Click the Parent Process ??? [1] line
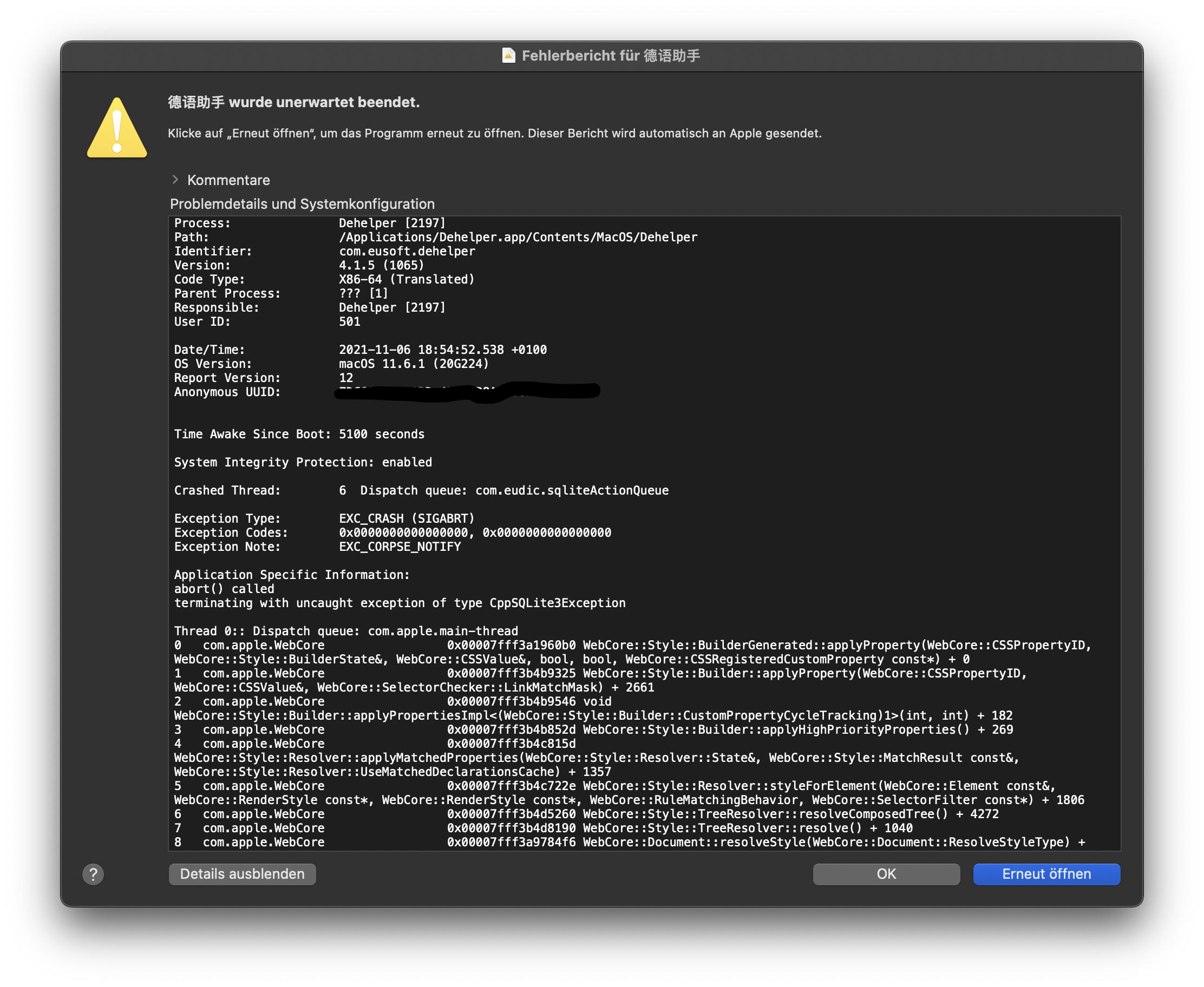 282,293
